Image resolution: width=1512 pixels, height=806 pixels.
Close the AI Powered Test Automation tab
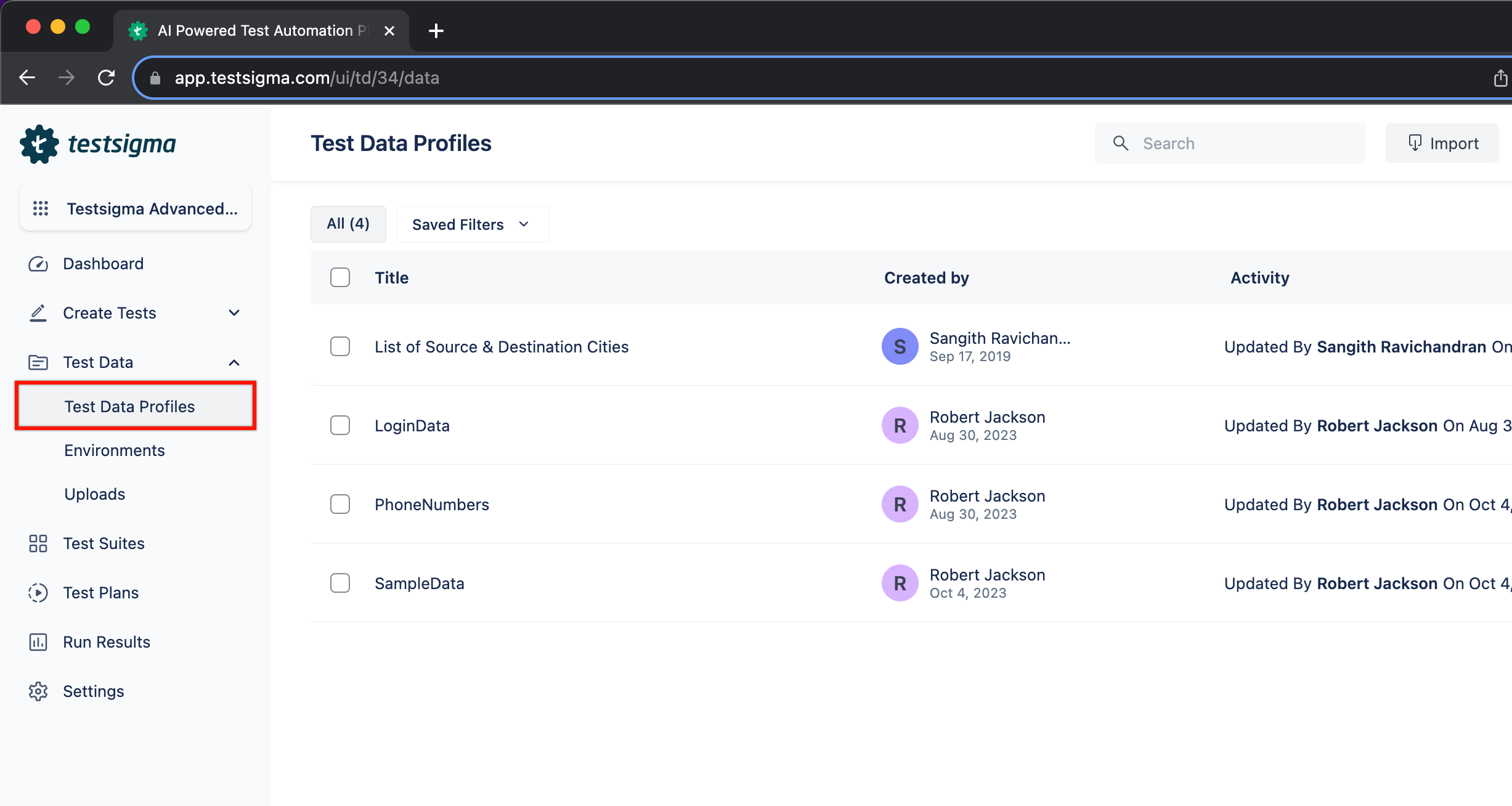coord(389,31)
